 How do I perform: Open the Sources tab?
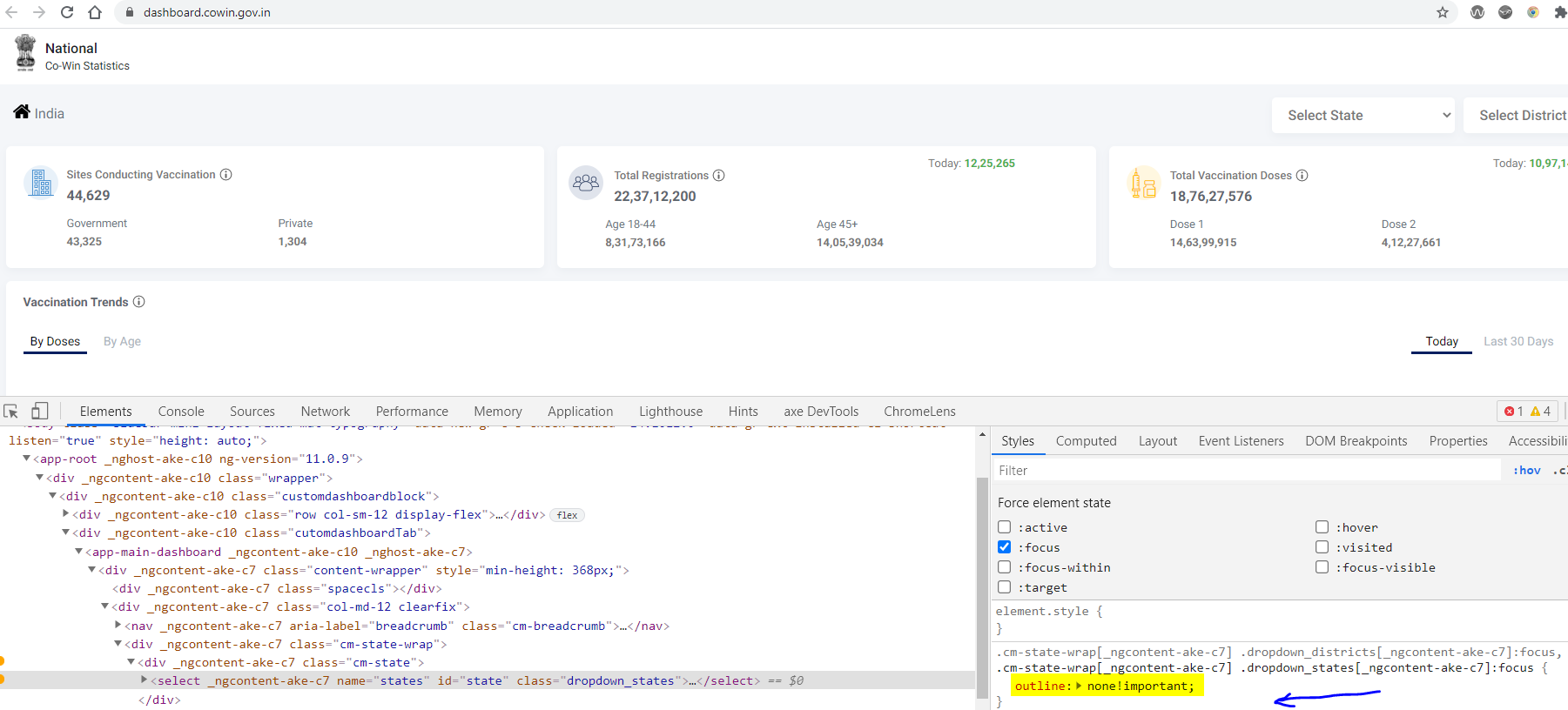(252, 412)
